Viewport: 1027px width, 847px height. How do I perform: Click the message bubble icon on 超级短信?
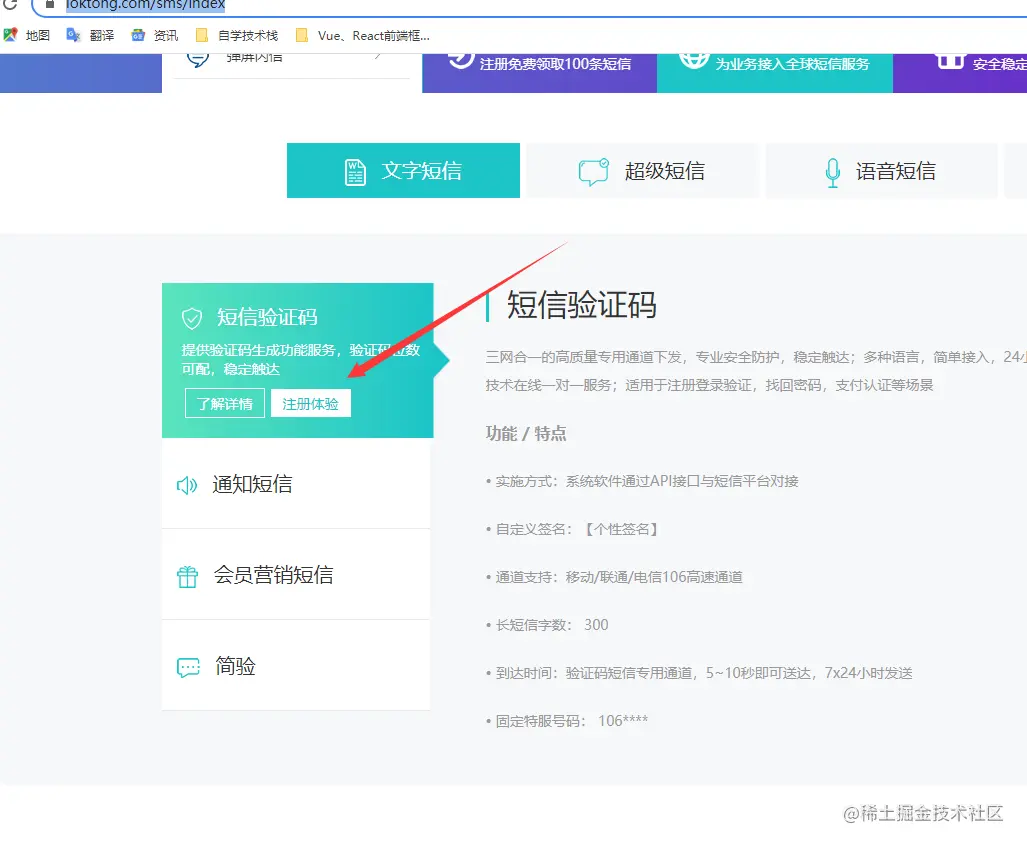[x=593, y=172]
